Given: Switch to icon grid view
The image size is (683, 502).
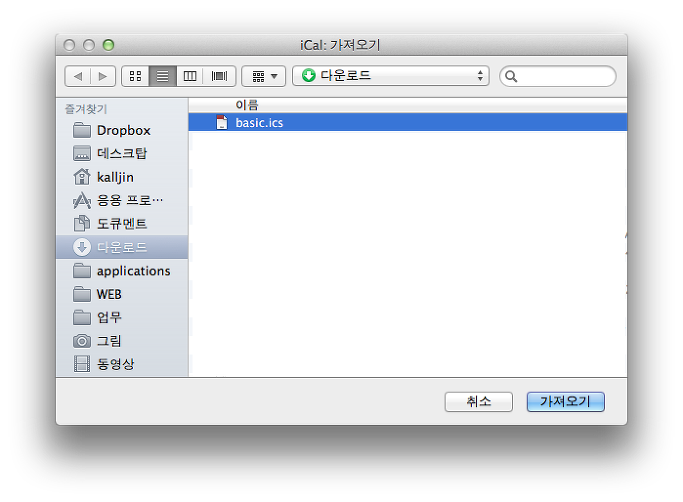Looking at the screenshot, I should (135, 76).
